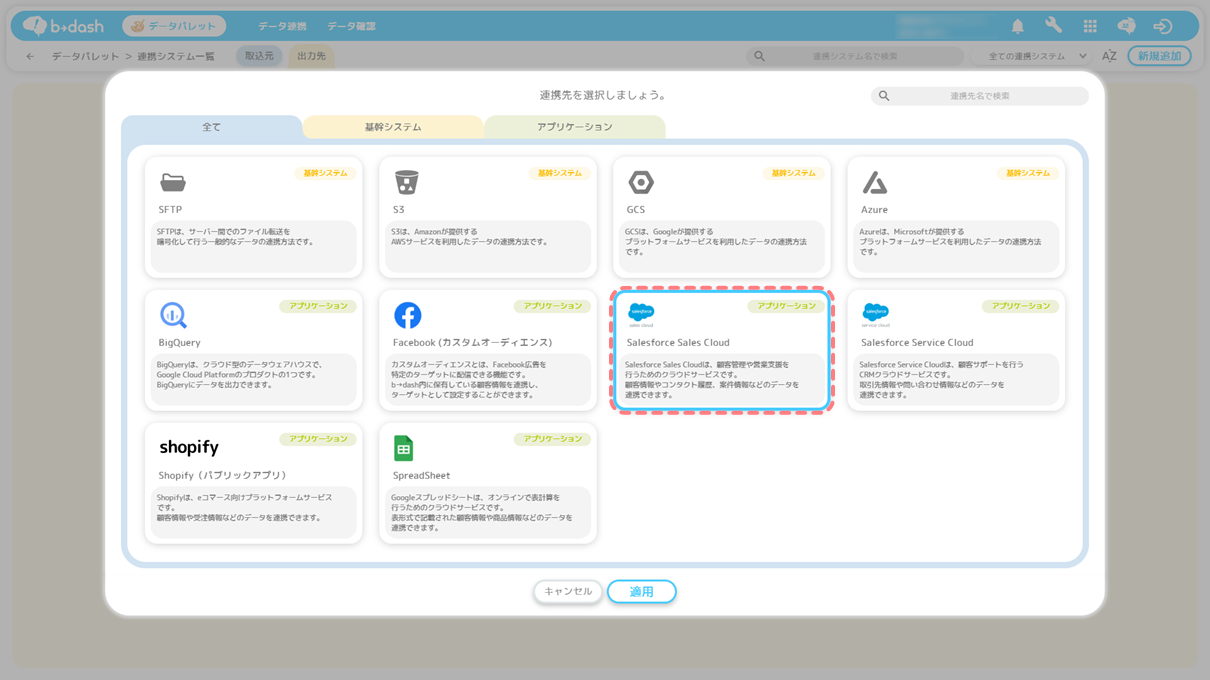This screenshot has height=680, width=1210.
Task: Click the Azure card title text
Action: 874,210
